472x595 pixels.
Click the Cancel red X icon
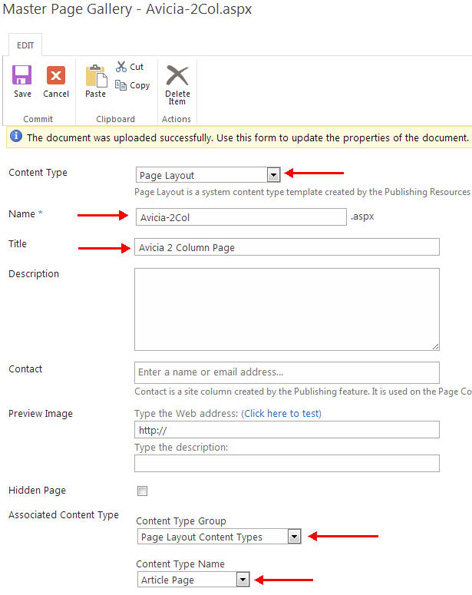click(56, 75)
